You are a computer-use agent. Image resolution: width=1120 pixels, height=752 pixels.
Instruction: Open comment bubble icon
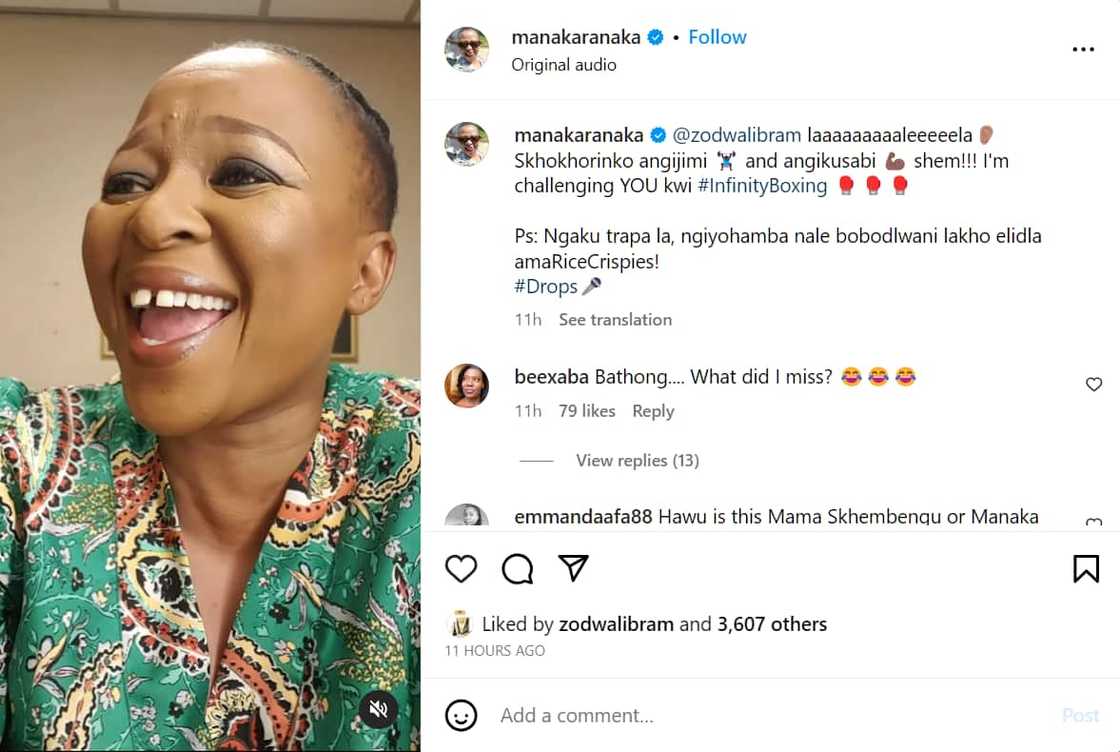tap(517, 569)
